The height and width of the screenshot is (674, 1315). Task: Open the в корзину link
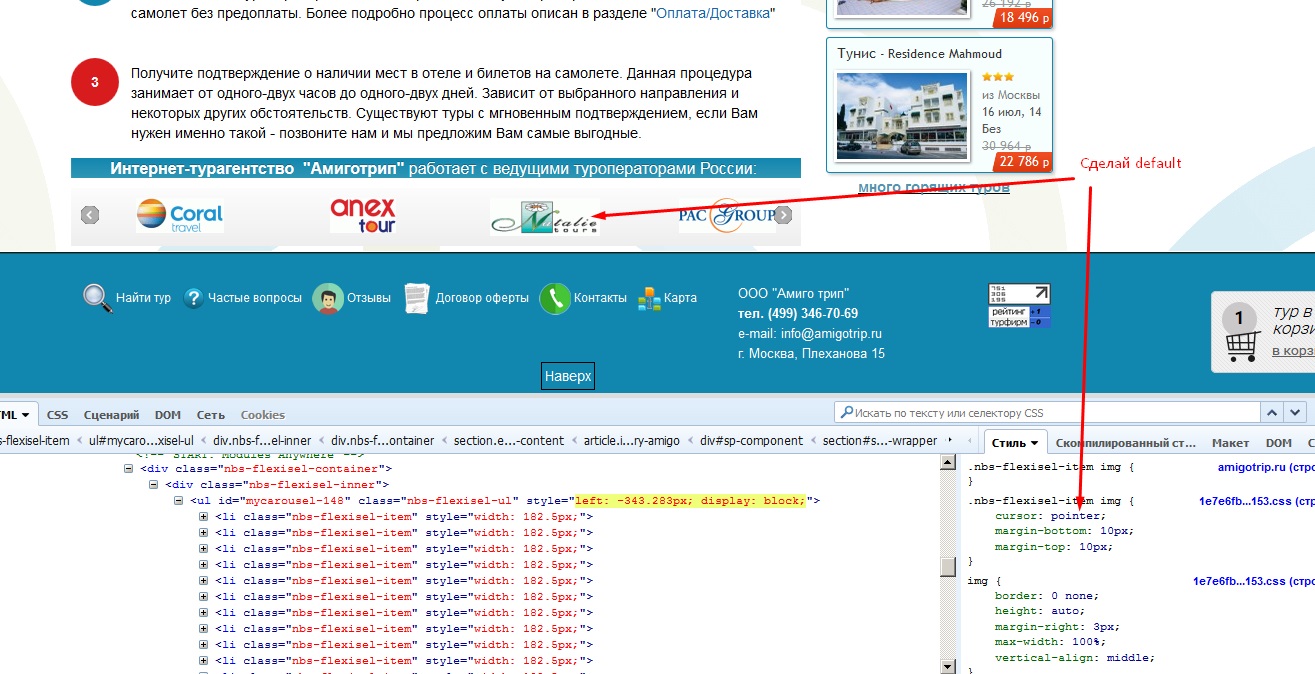point(1293,350)
